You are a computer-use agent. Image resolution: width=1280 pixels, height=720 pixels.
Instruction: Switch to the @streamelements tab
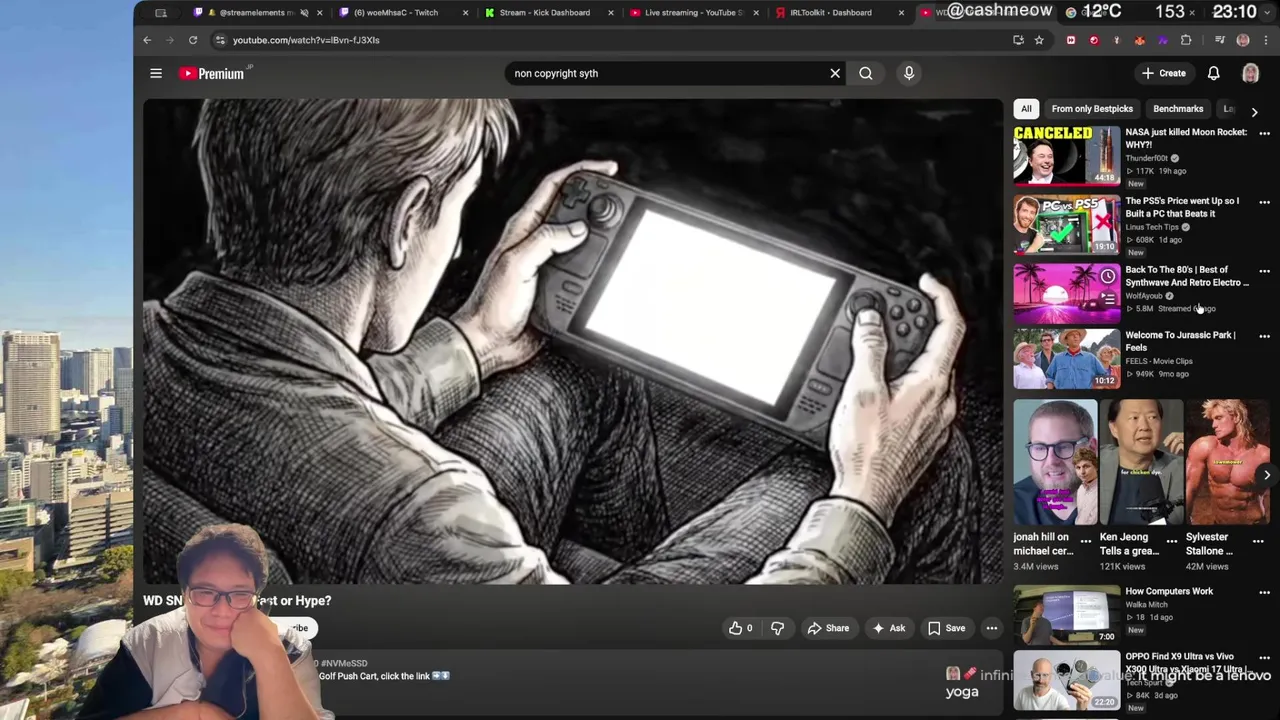pos(257,13)
